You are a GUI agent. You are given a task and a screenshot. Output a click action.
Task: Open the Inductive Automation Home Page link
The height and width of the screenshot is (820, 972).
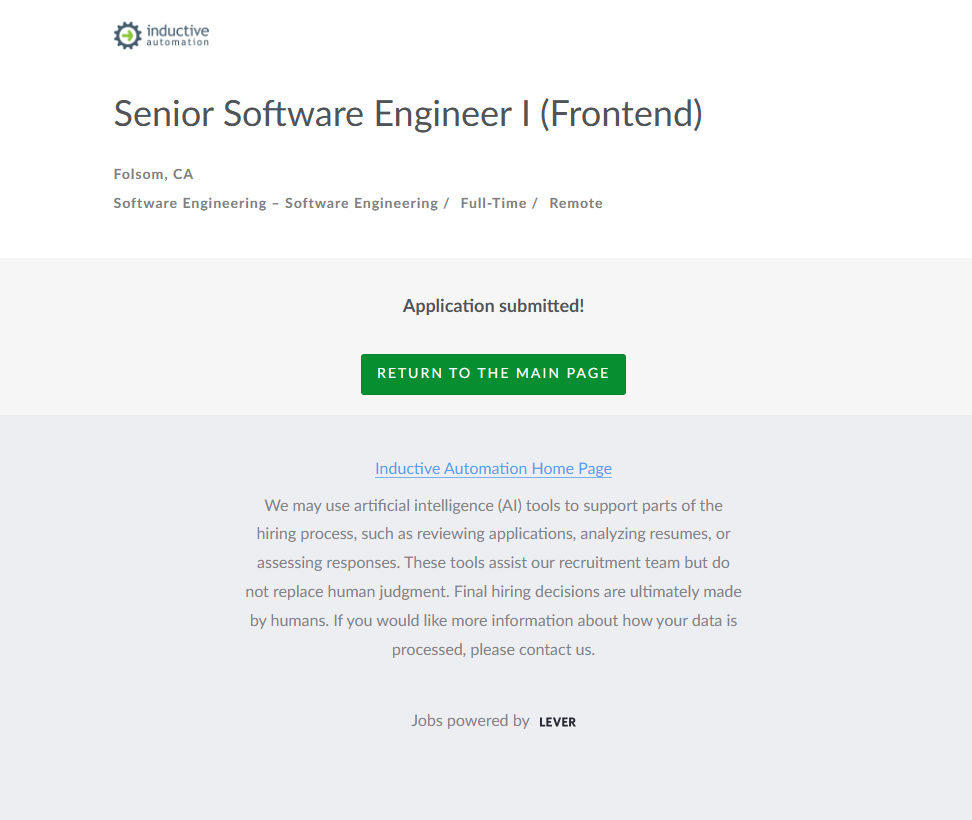click(493, 468)
